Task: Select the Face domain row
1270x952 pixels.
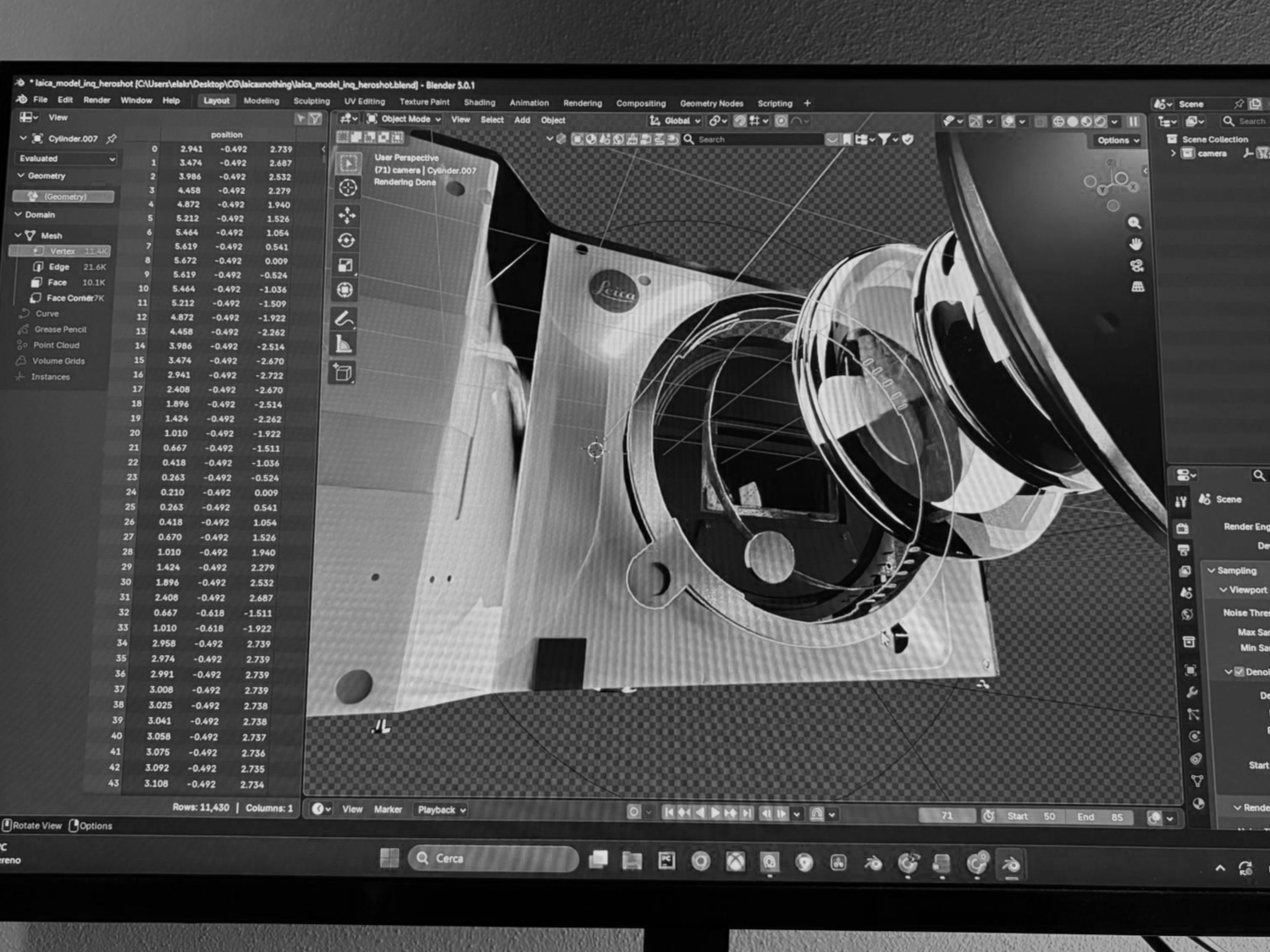Action: tap(58, 283)
